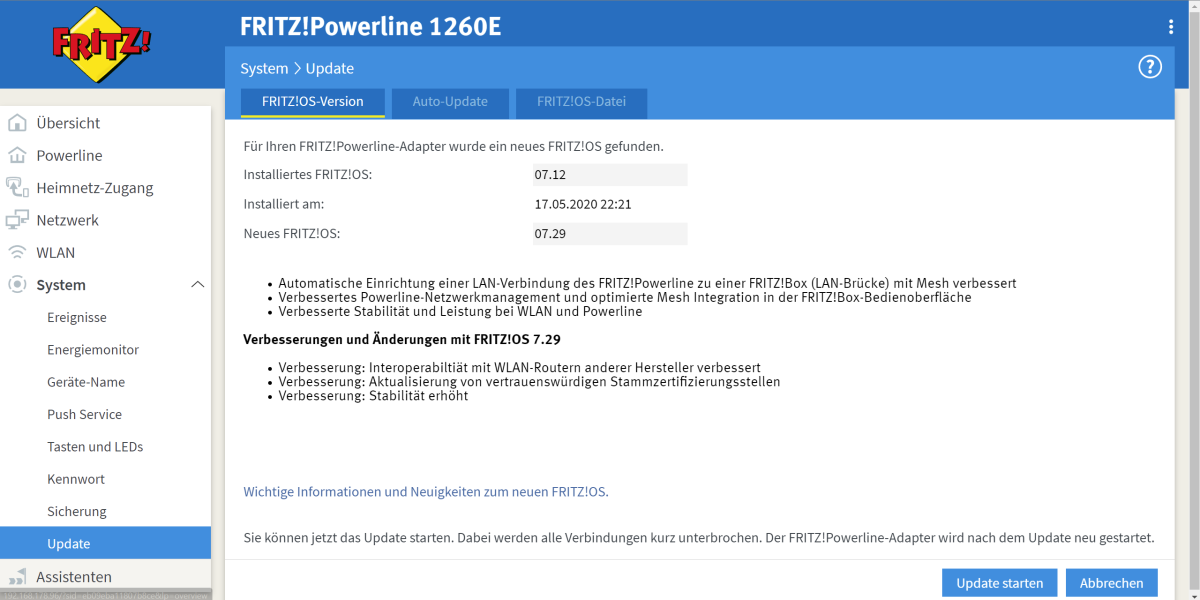Click the Update breadcrumb text in the header
Image resolution: width=1200 pixels, height=600 pixels.
point(330,69)
